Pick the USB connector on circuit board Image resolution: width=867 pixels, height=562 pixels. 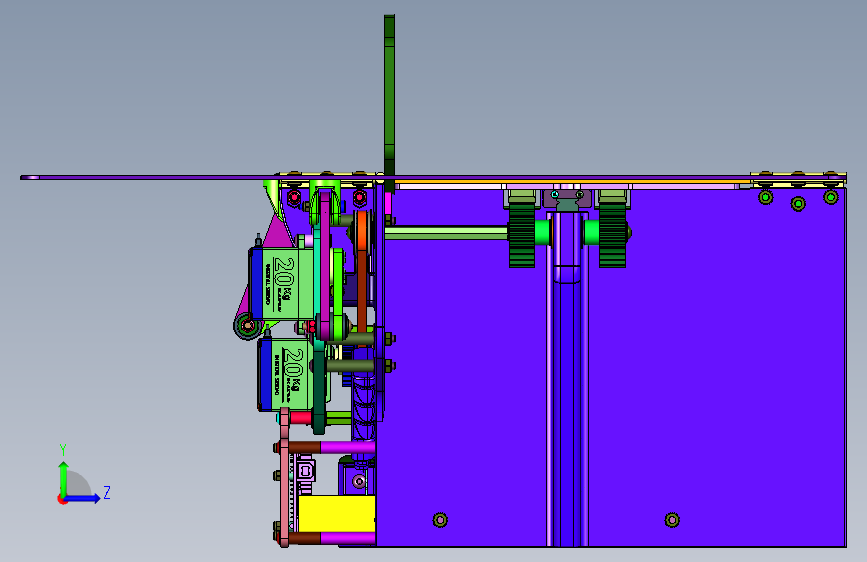[x=306, y=472]
